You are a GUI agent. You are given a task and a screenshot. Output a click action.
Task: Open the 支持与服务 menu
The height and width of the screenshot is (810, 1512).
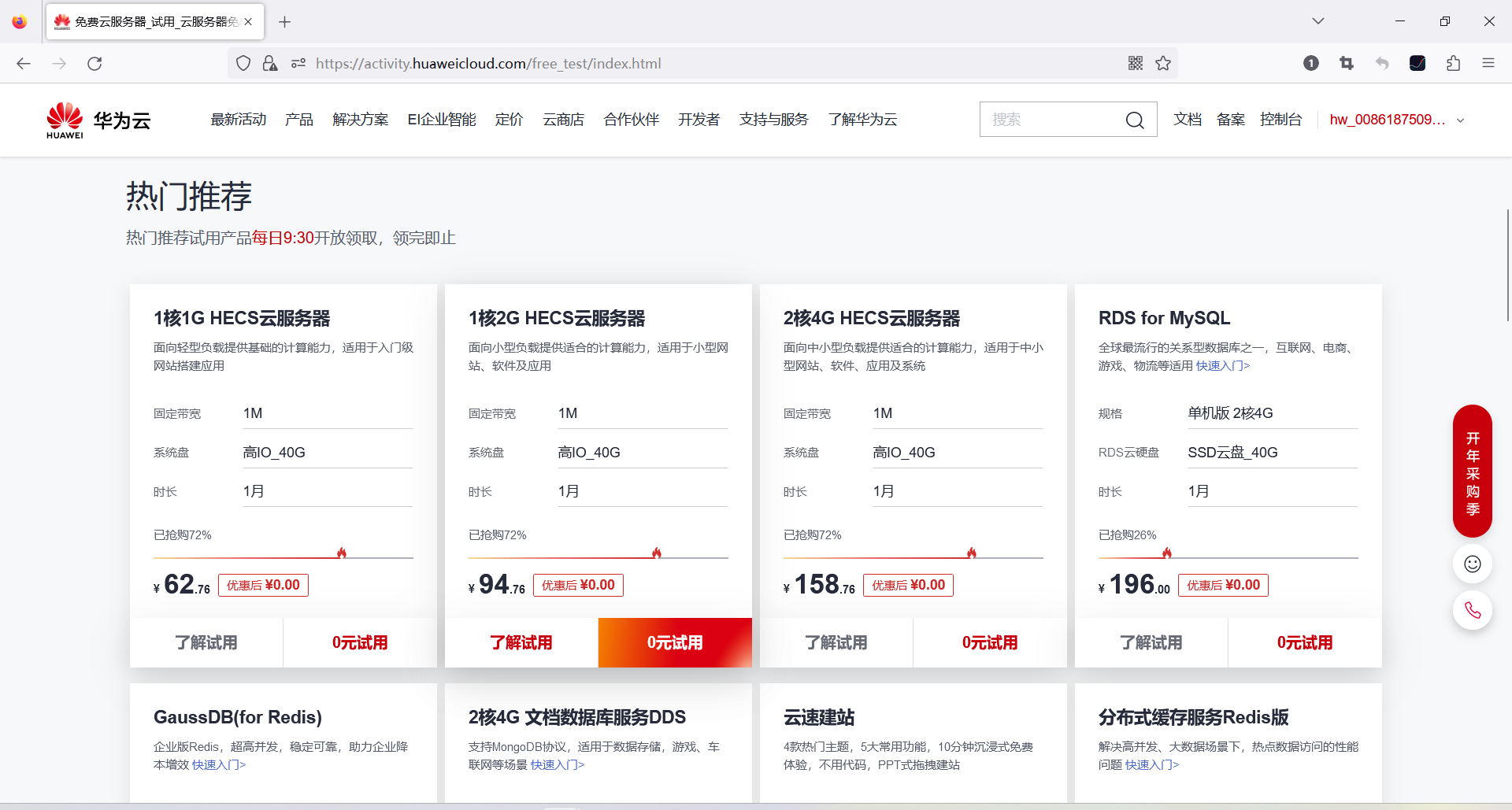tap(773, 120)
